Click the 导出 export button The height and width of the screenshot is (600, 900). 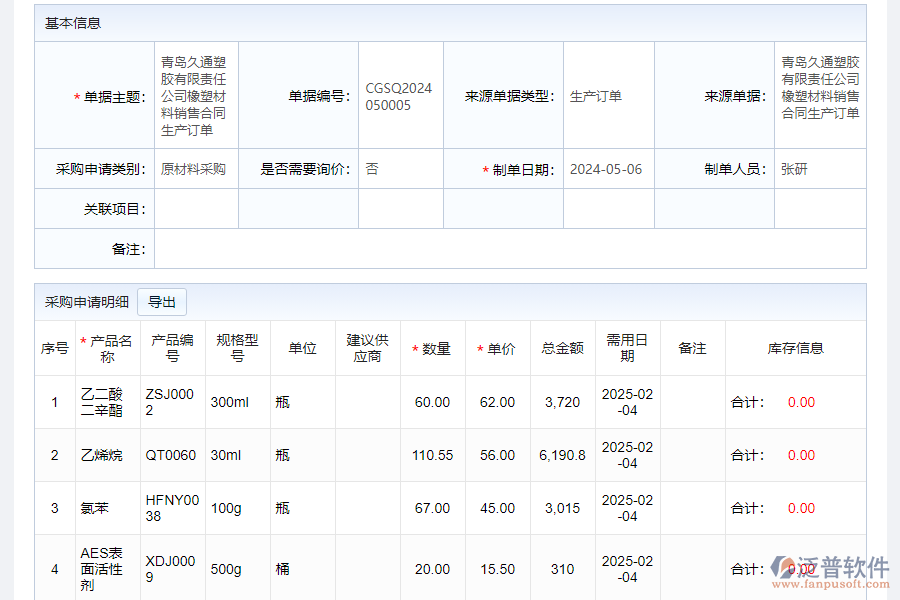click(x=161, y=302)
